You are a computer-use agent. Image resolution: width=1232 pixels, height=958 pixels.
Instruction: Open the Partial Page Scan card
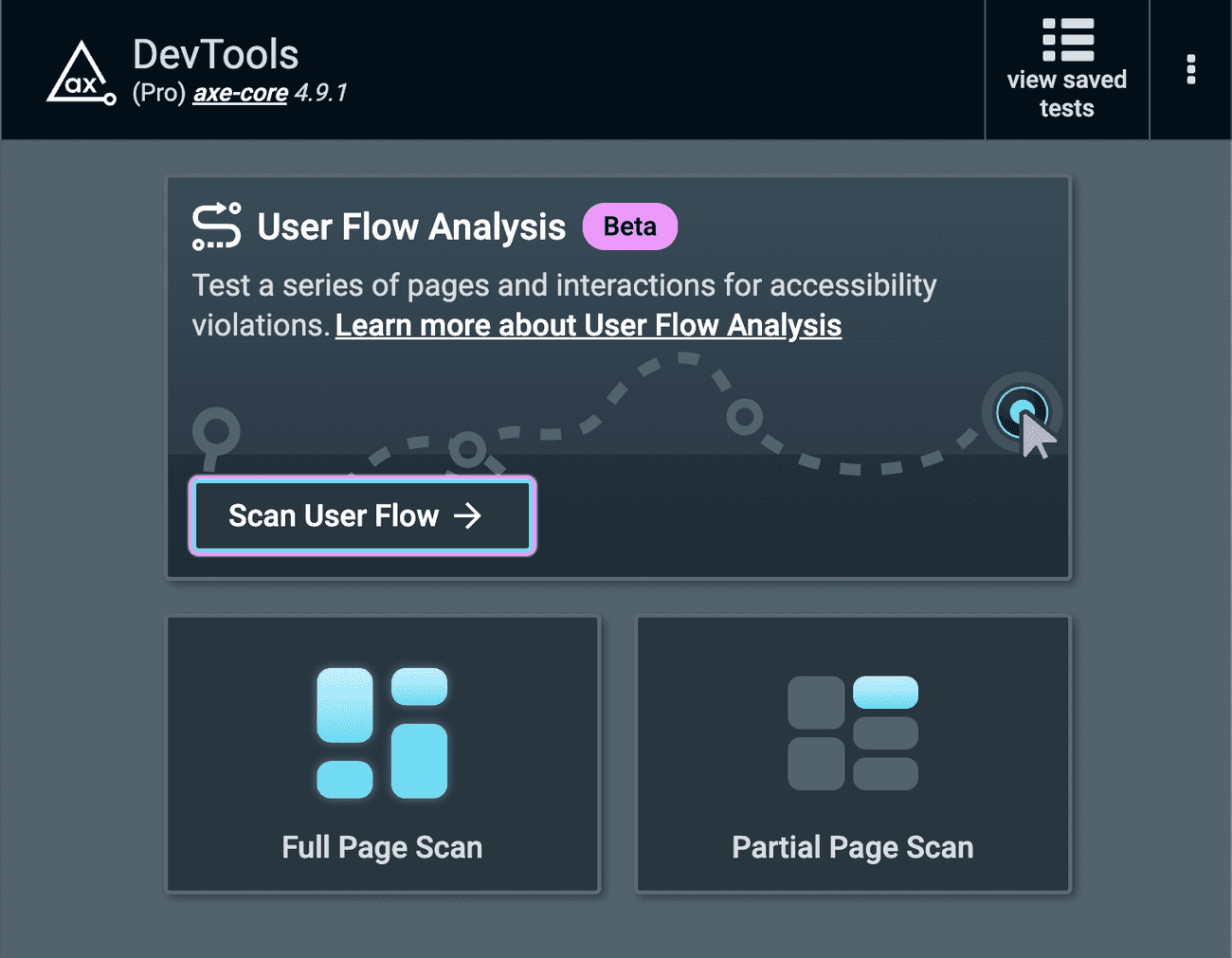point(851,753)
